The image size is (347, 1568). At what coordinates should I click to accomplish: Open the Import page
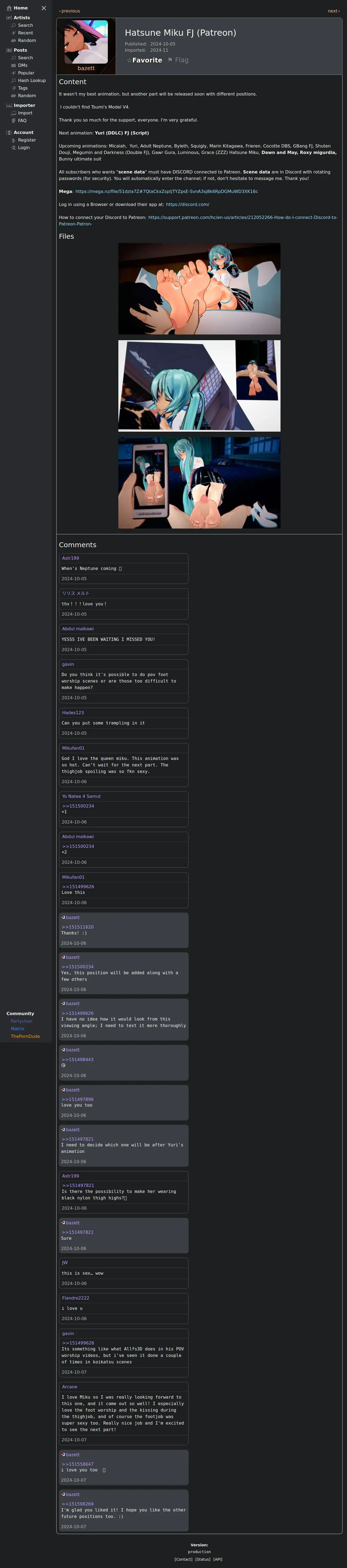pos(25,113)
